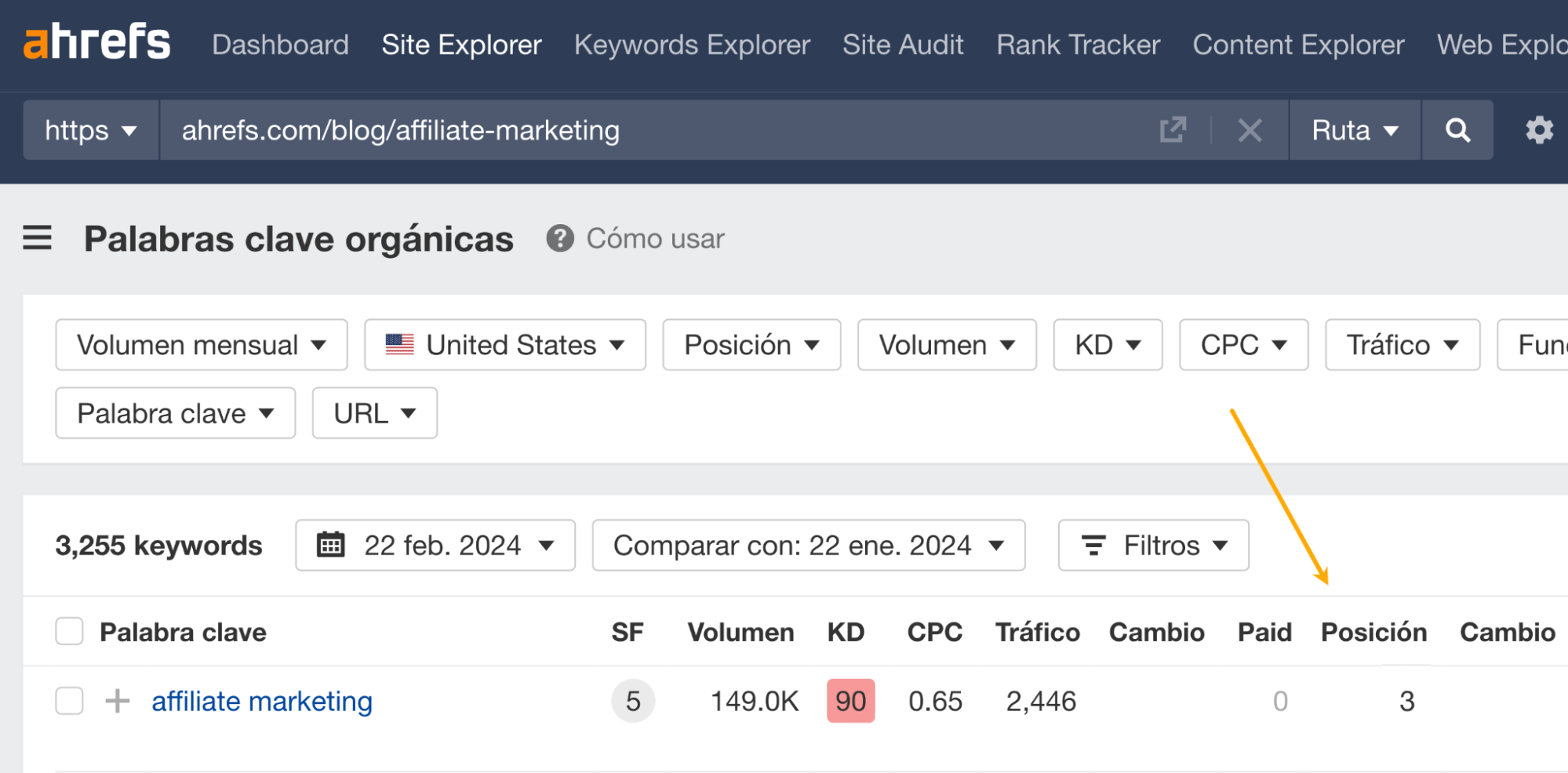This screenshot has width=1568, height=773.
Task: Click the Filtros button
Action: [1152, 545]
